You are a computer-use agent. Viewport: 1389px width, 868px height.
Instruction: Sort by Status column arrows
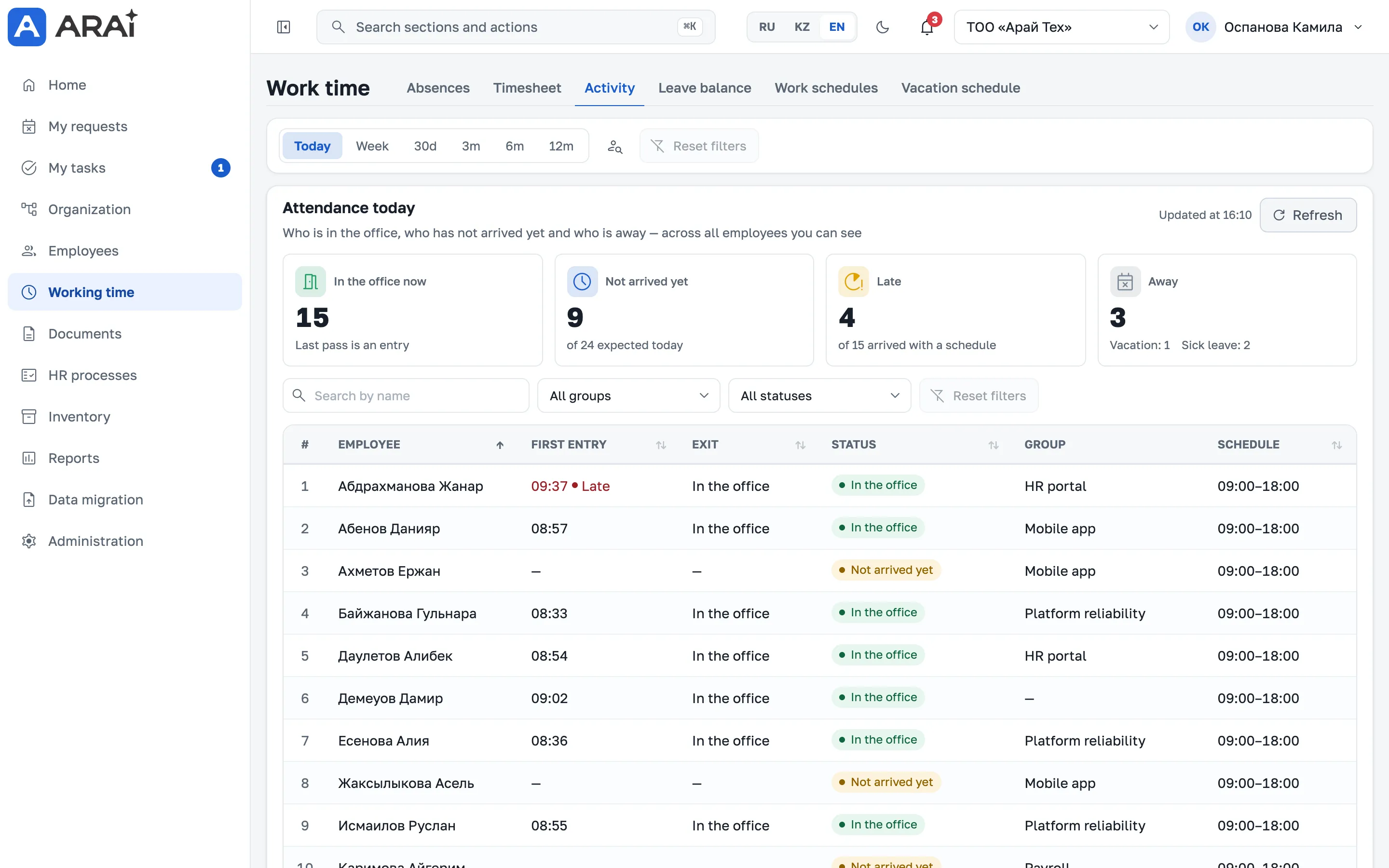994,445
